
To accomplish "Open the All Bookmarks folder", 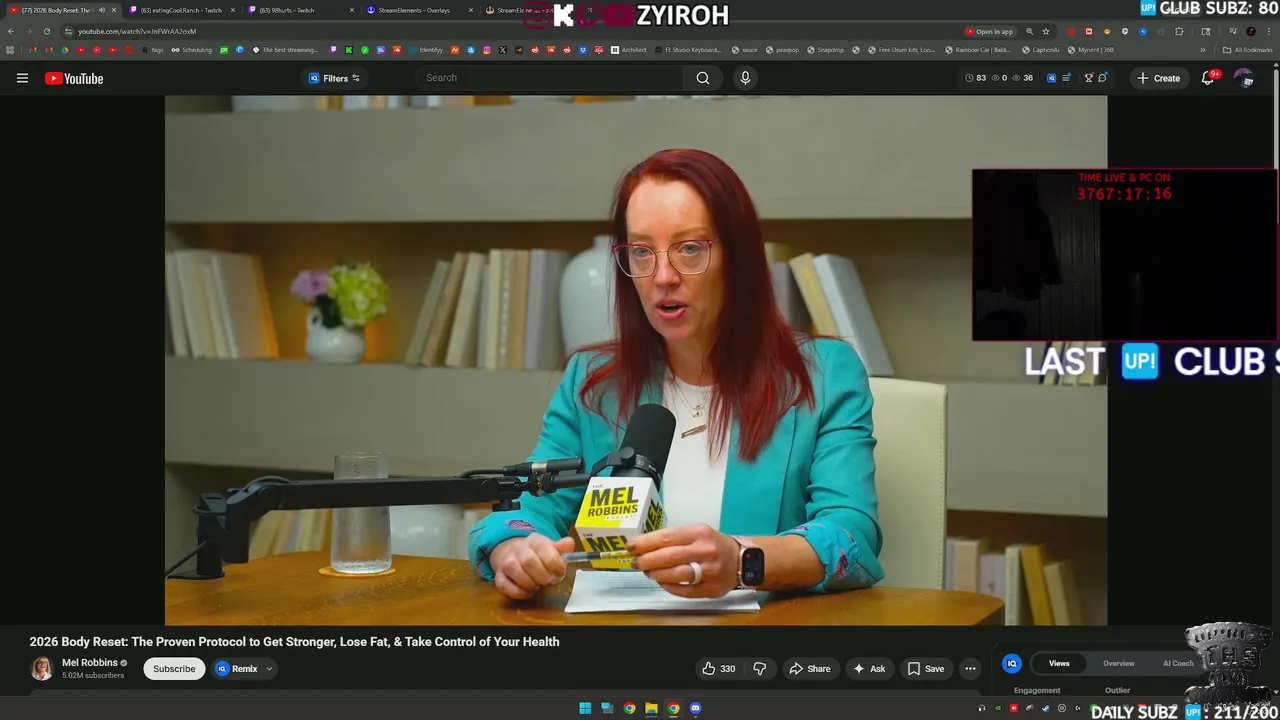I will [x=1247, y=50].
